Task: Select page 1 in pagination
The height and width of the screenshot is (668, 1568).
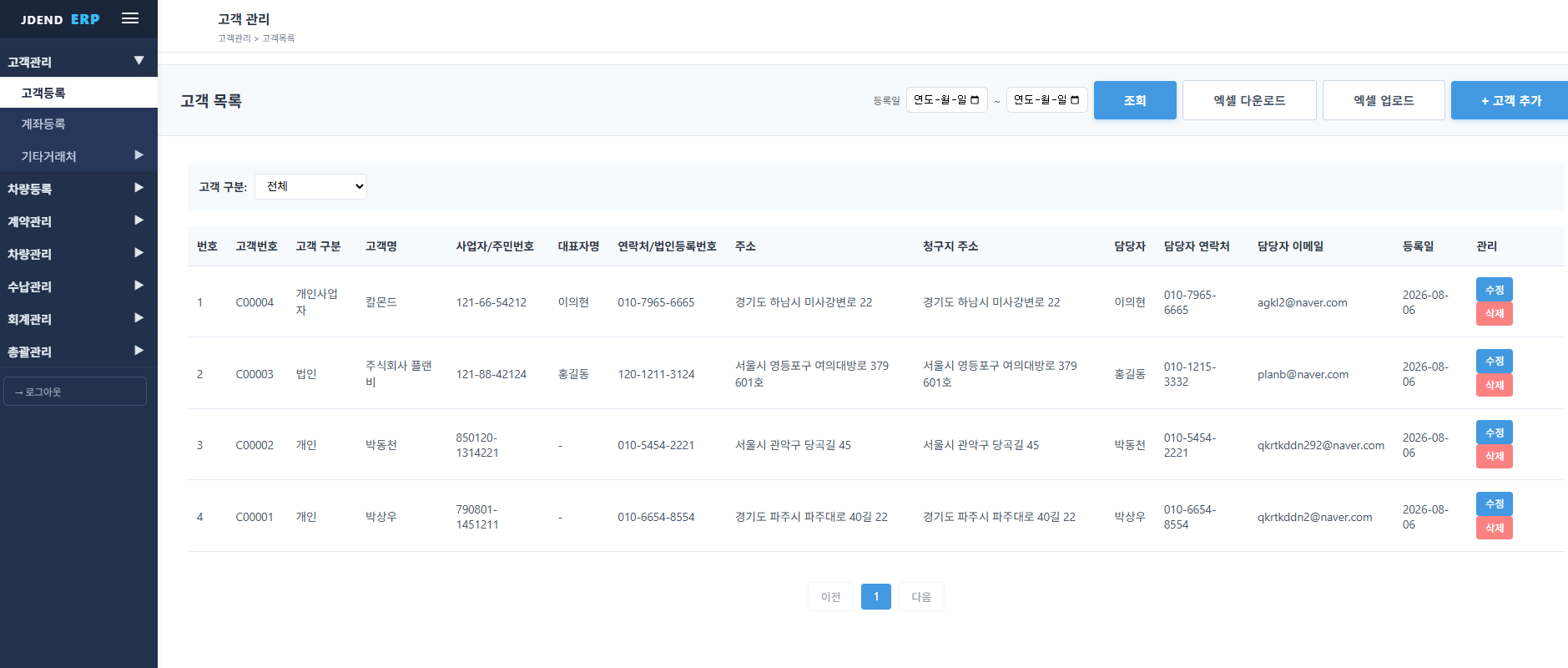Action: tap(876, 596)
